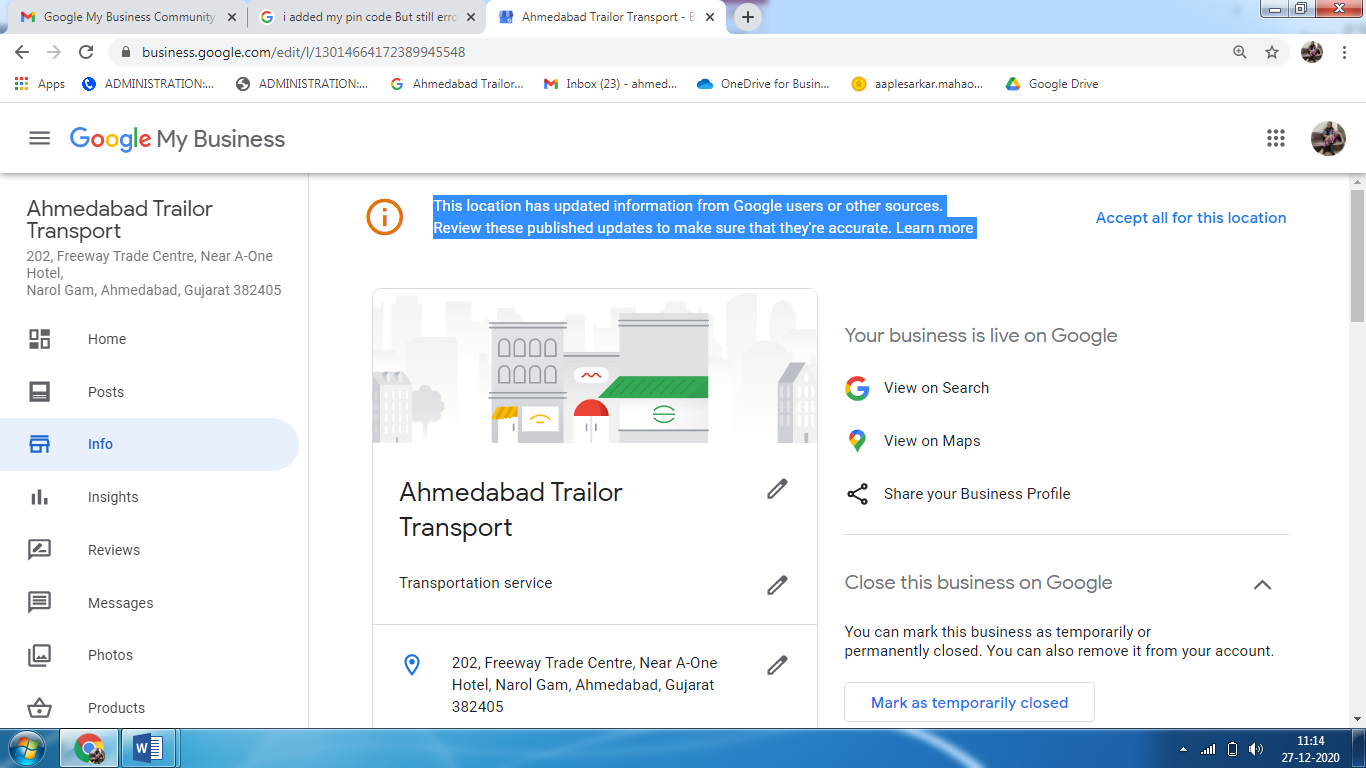This screenshot has height=768, width=1366.
Task: Open Ahmedabad Trailor bookmark
Action: [457, 84]
